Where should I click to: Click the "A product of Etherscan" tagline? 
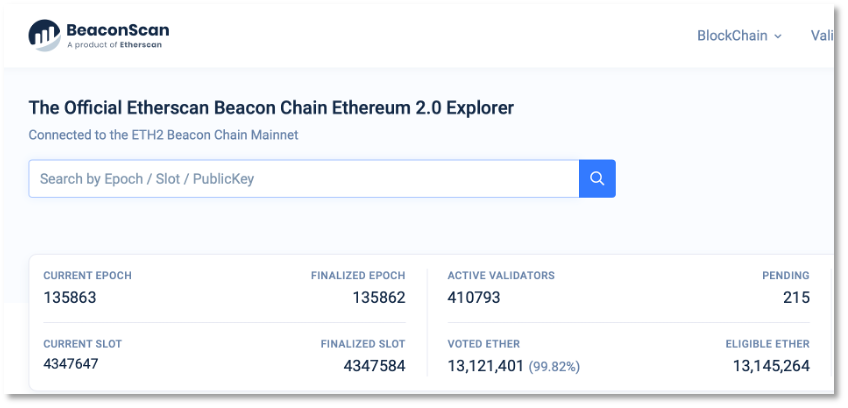coord(115,45)
